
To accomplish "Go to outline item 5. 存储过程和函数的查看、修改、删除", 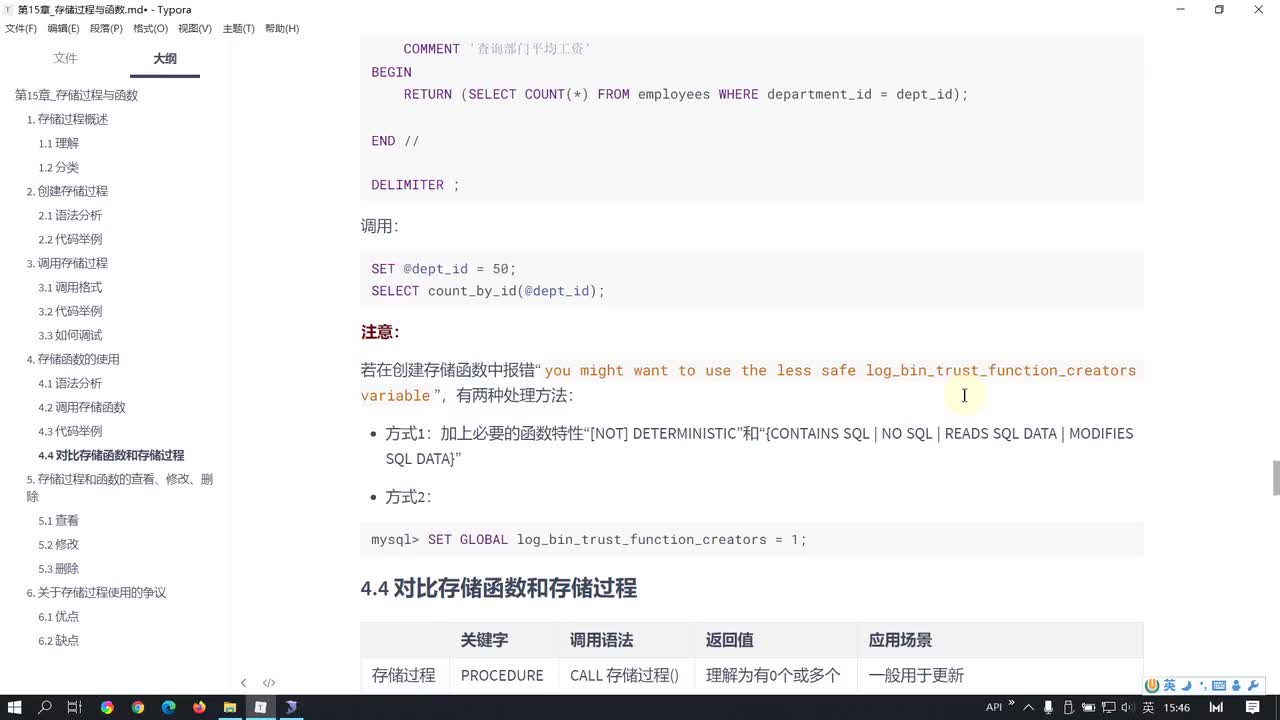I will pyautogui.click(x=119, y=487).
